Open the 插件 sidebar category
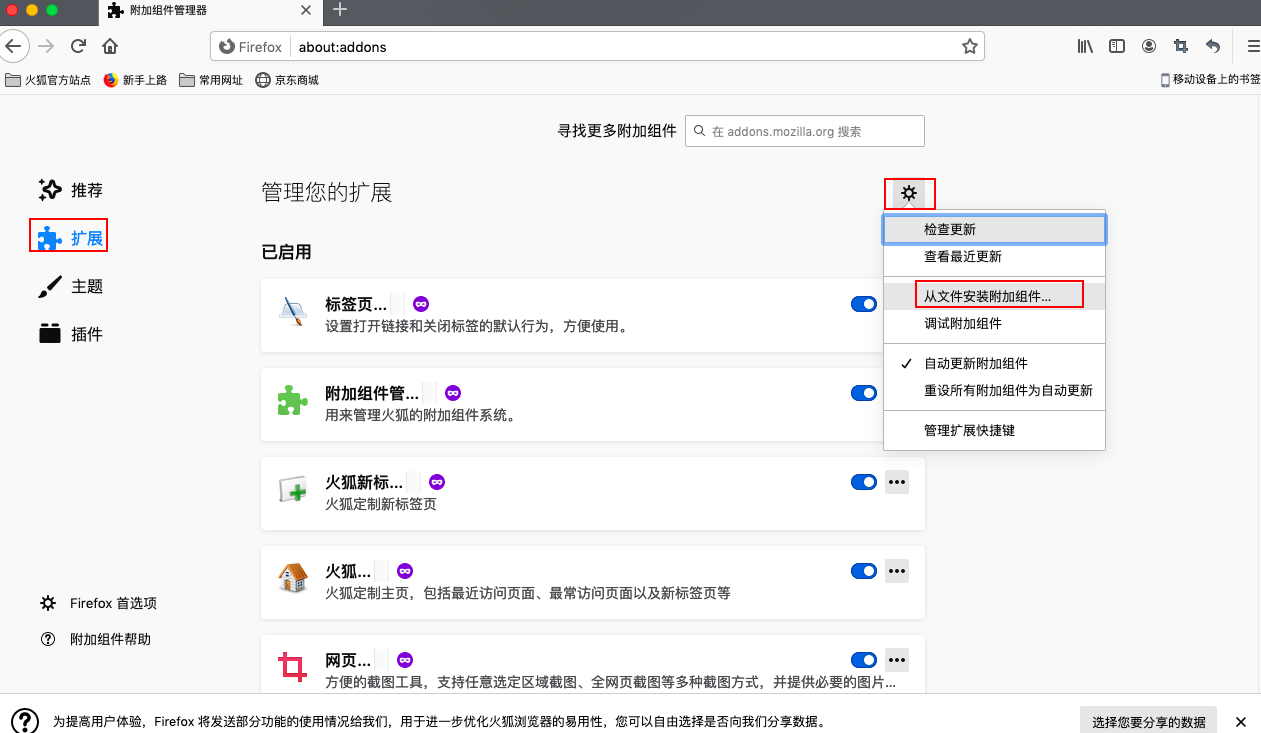The image size is (1261, 733). 70,334
